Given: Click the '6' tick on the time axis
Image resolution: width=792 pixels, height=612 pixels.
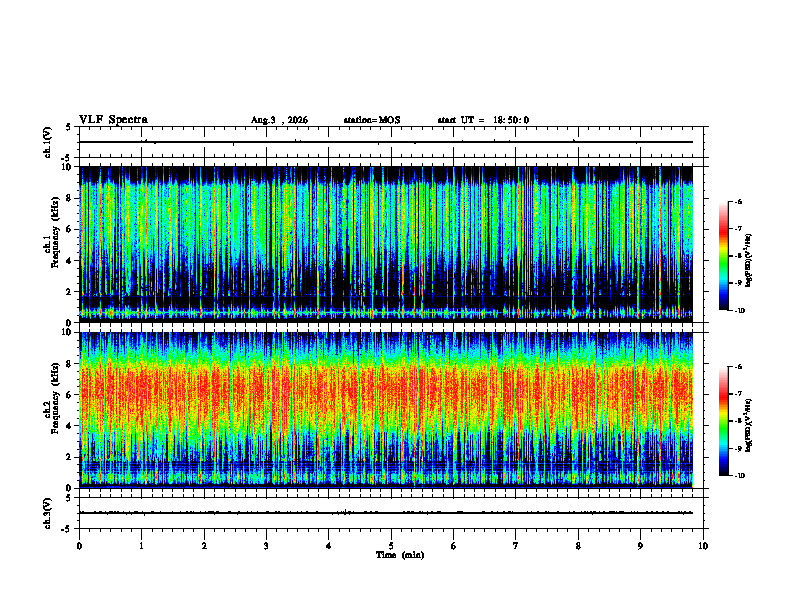Looking at the screenshot, I should (454, 546).
